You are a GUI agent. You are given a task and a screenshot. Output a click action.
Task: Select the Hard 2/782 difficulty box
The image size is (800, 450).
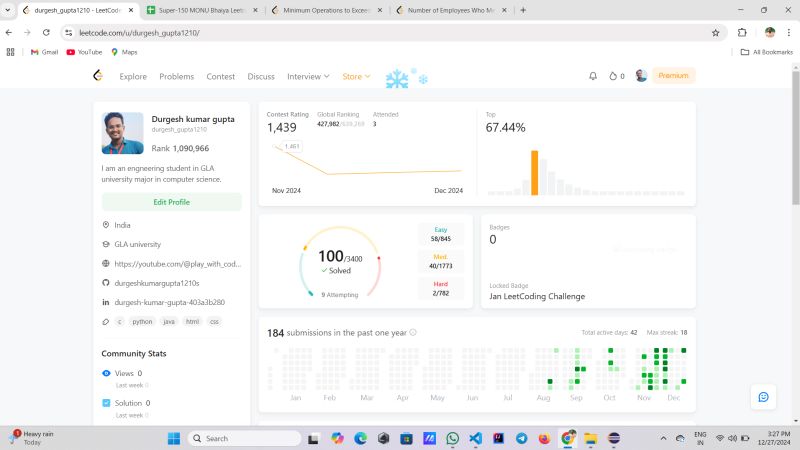tap(441, 288)
